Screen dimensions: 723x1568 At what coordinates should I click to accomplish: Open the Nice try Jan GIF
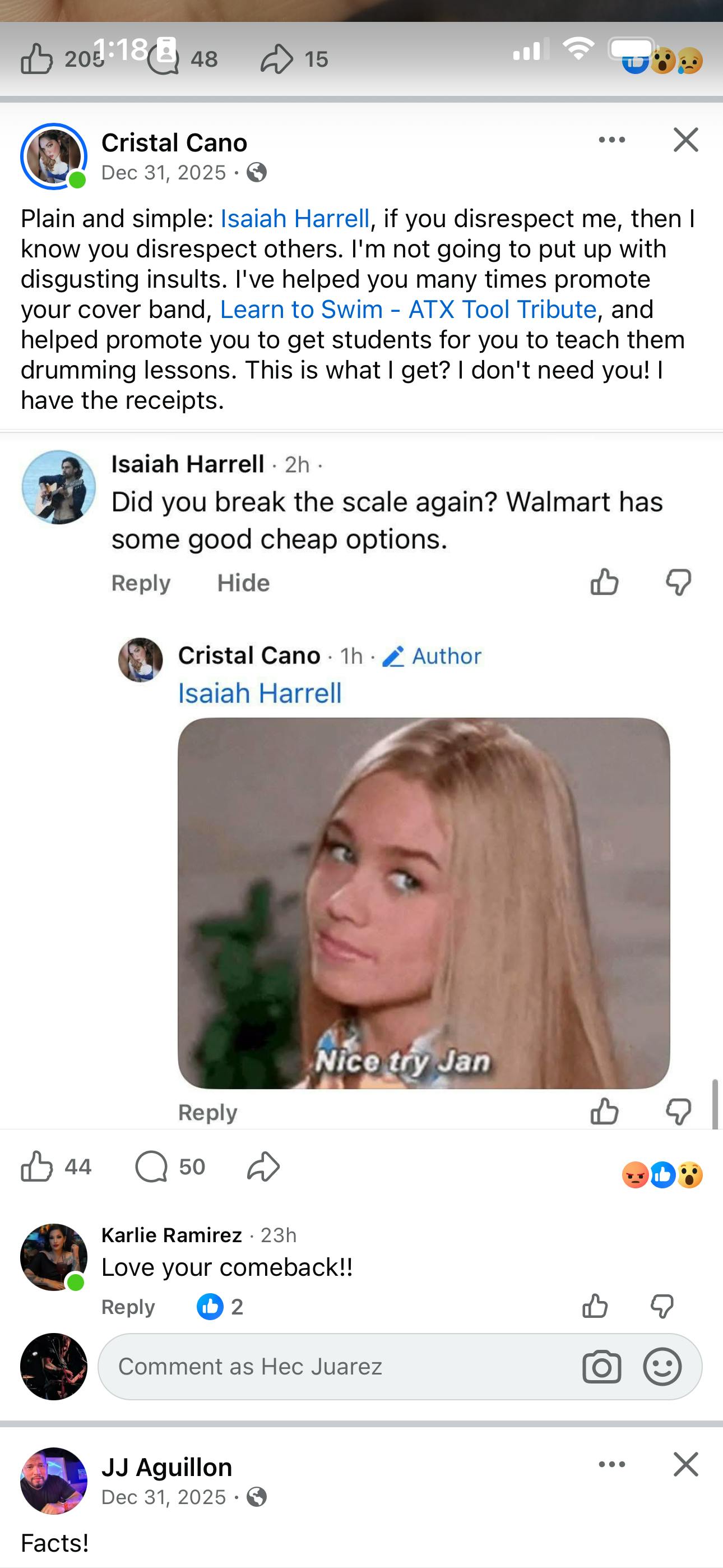(424, 903)
